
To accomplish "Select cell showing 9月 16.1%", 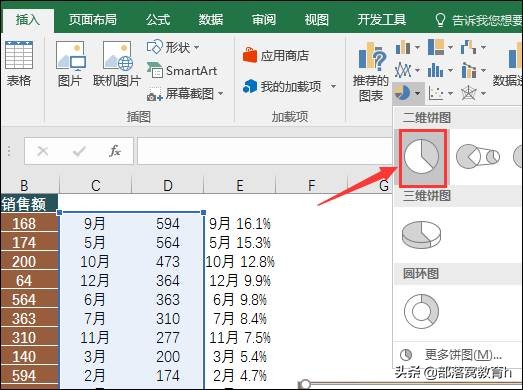I will 240,224.
